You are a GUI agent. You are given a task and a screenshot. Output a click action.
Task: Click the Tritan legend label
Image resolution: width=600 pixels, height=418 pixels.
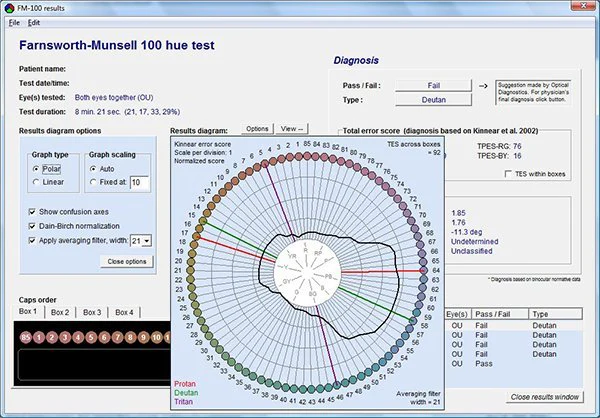pyautogui.click(x=184, y=402)
